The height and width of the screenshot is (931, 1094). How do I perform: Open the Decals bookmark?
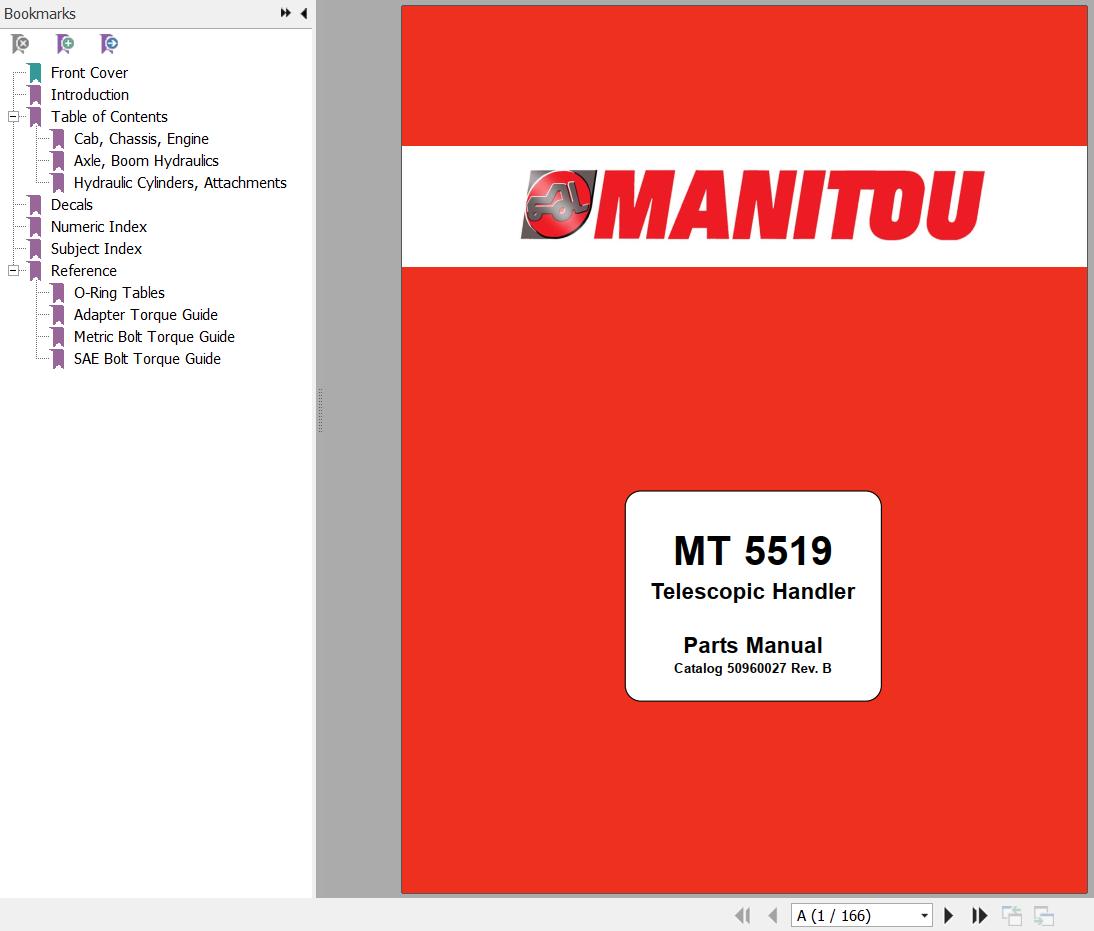click(x=71, y=205)
